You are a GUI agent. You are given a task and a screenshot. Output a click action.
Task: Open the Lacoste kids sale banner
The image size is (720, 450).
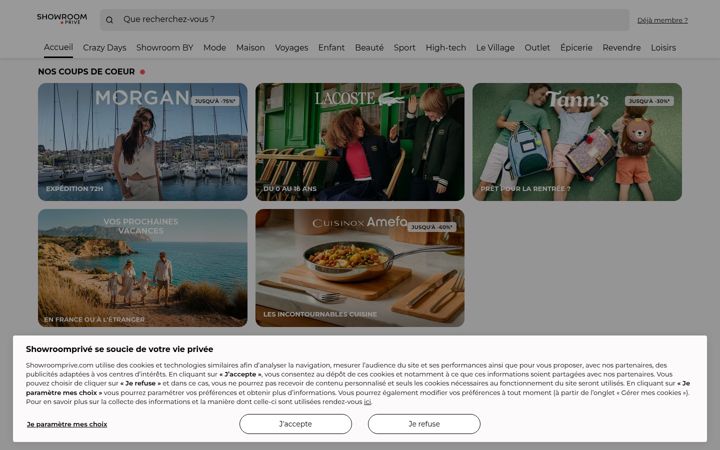pyautogui.click(x=360, y=142)
